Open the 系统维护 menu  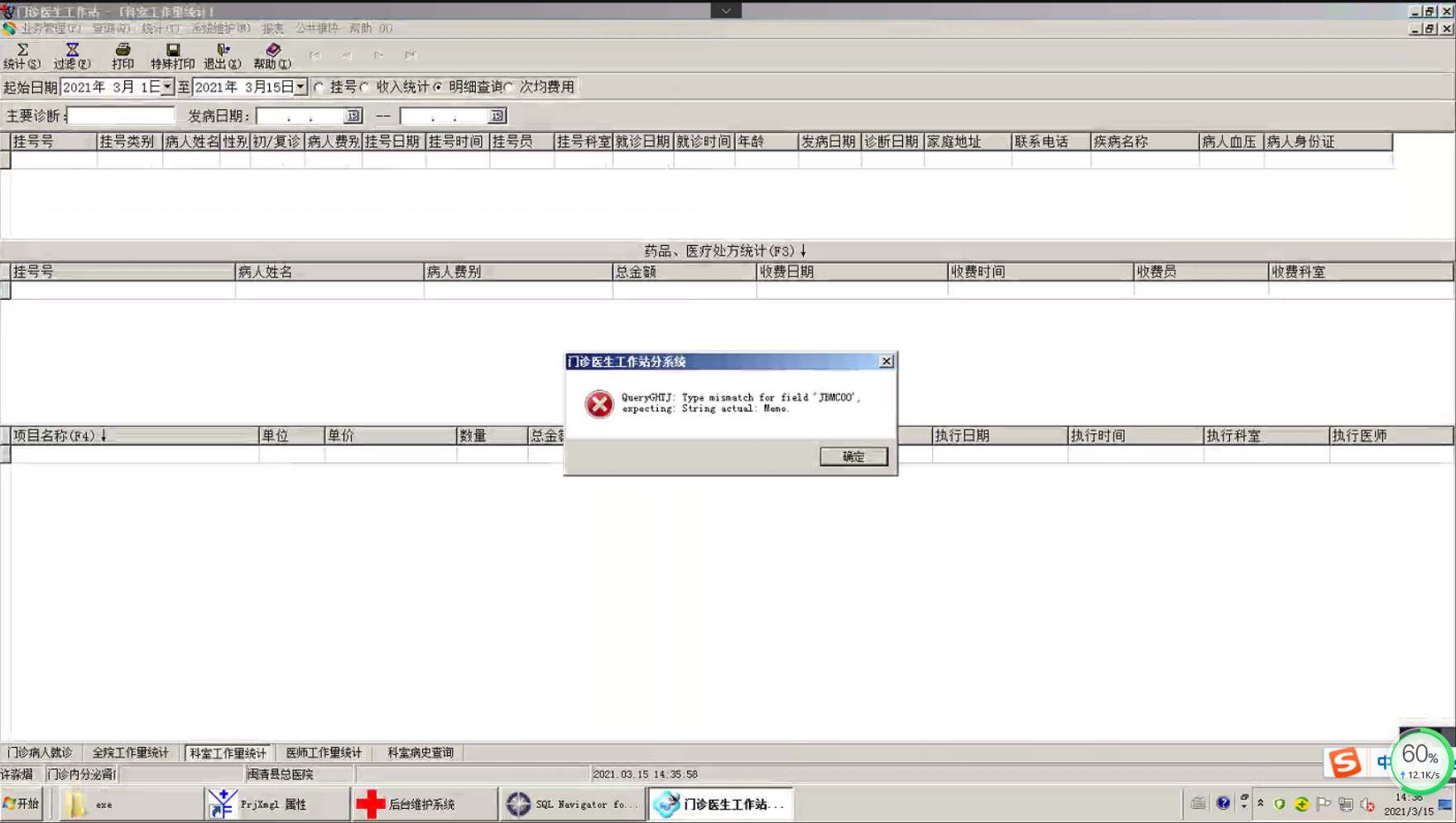[221, 28]
